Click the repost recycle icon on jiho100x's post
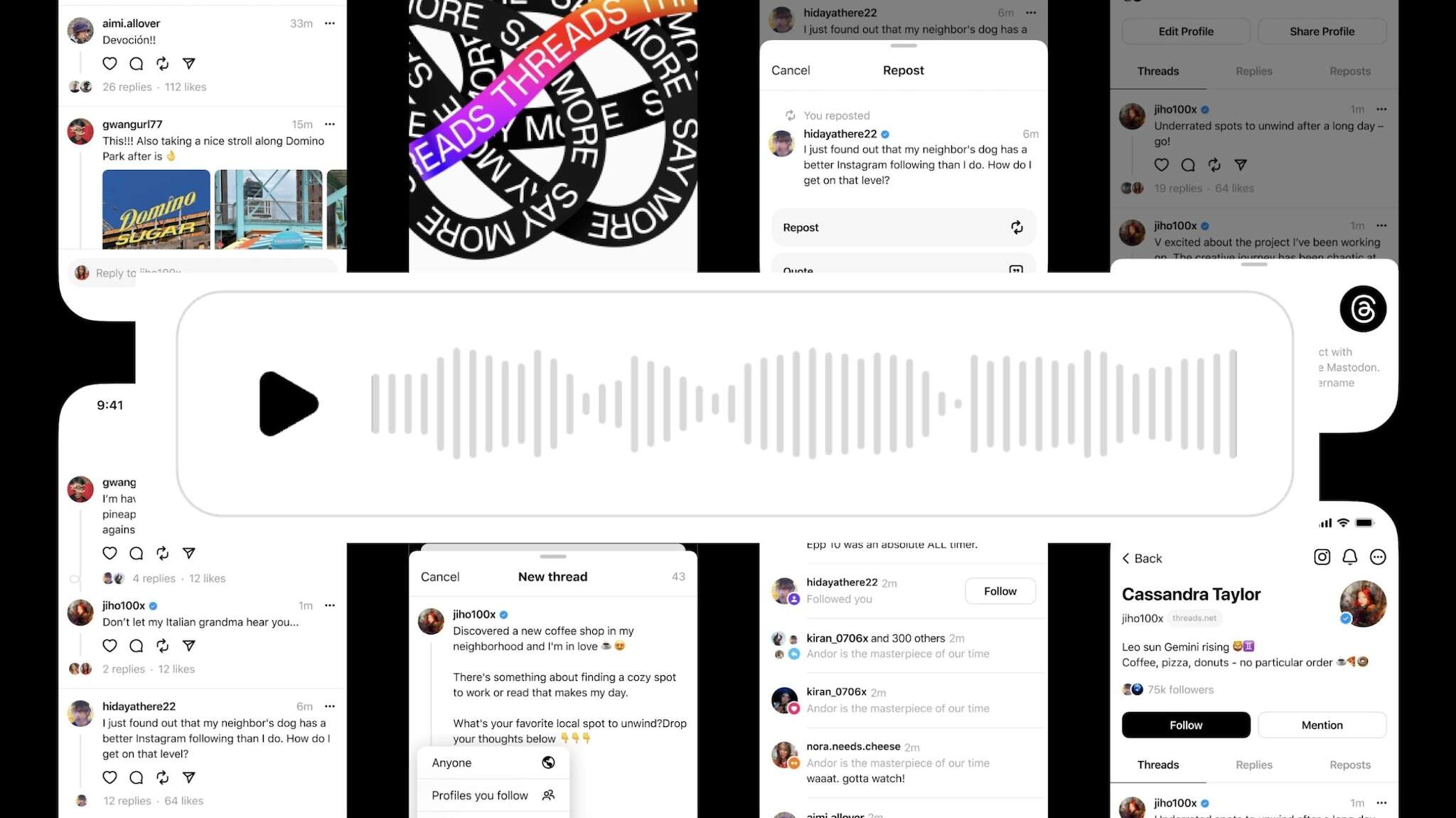Image resolution: width=1456 pixels, height=818 pixels. pyautogui.click(x=1213, y=164)
